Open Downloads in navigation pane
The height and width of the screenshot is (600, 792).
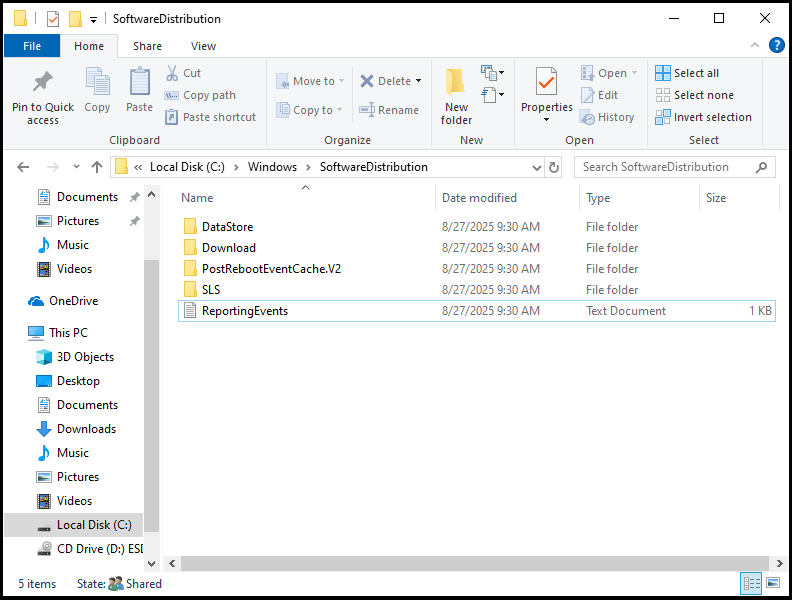76,429
